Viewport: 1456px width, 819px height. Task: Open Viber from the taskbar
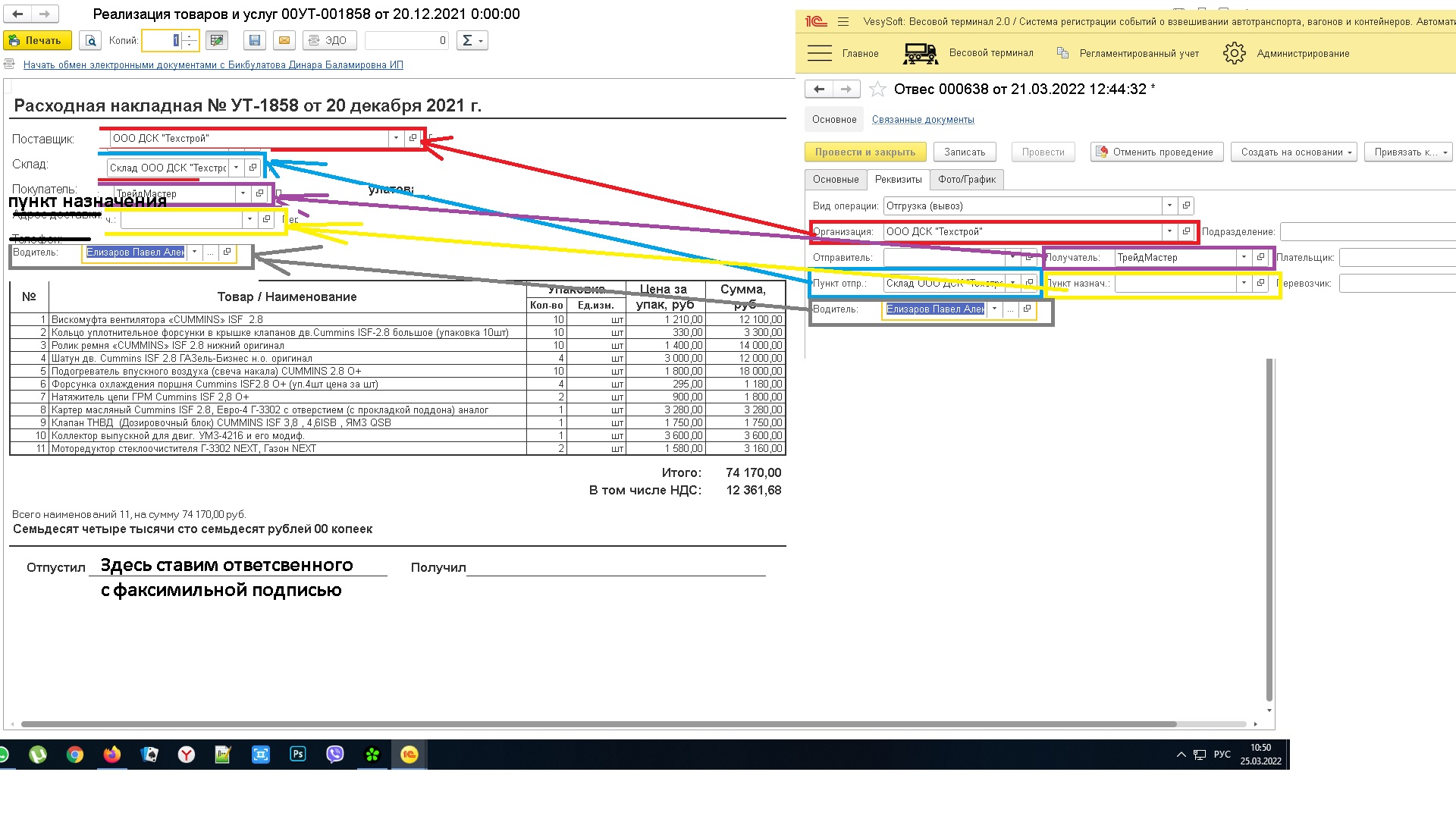pyautogui.click(x=334, y=755)
